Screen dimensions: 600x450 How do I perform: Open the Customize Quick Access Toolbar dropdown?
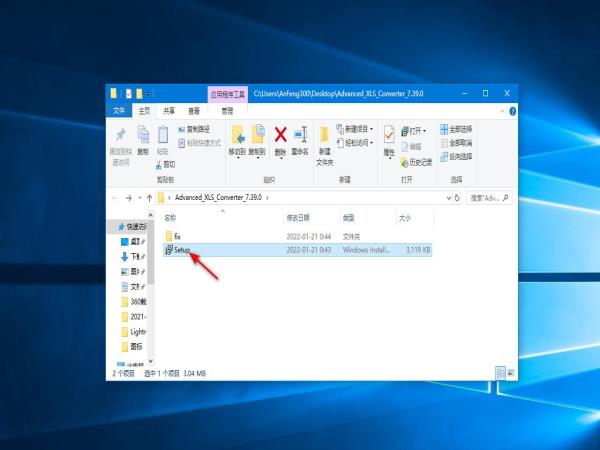click(148, 94)
